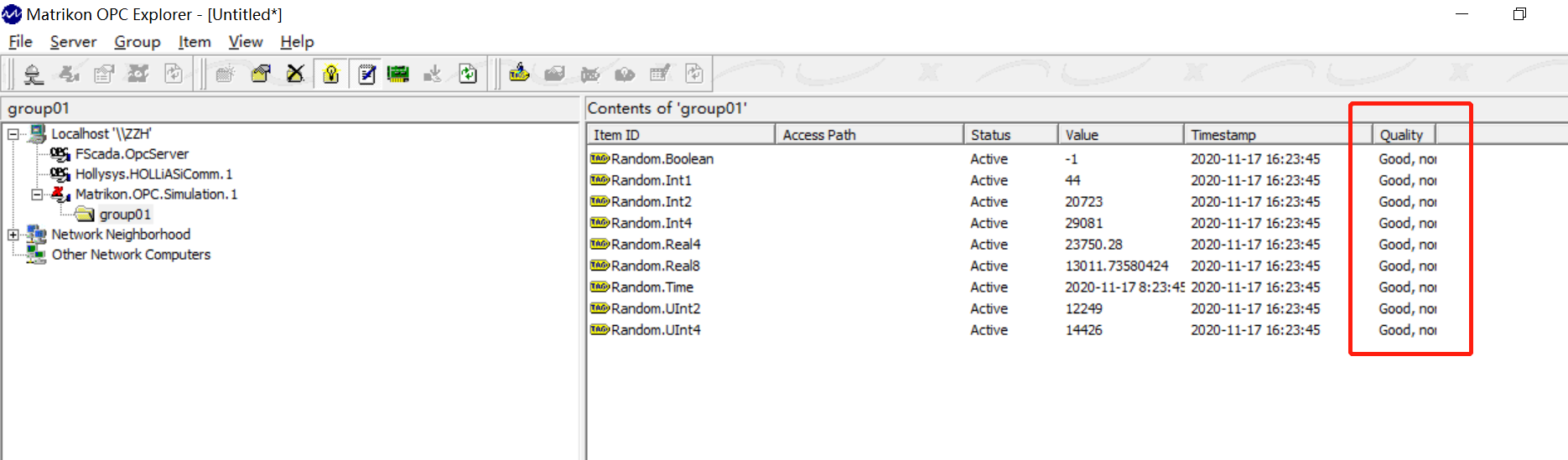Open the File menu

pyautogui.click(x=20, y=42)
